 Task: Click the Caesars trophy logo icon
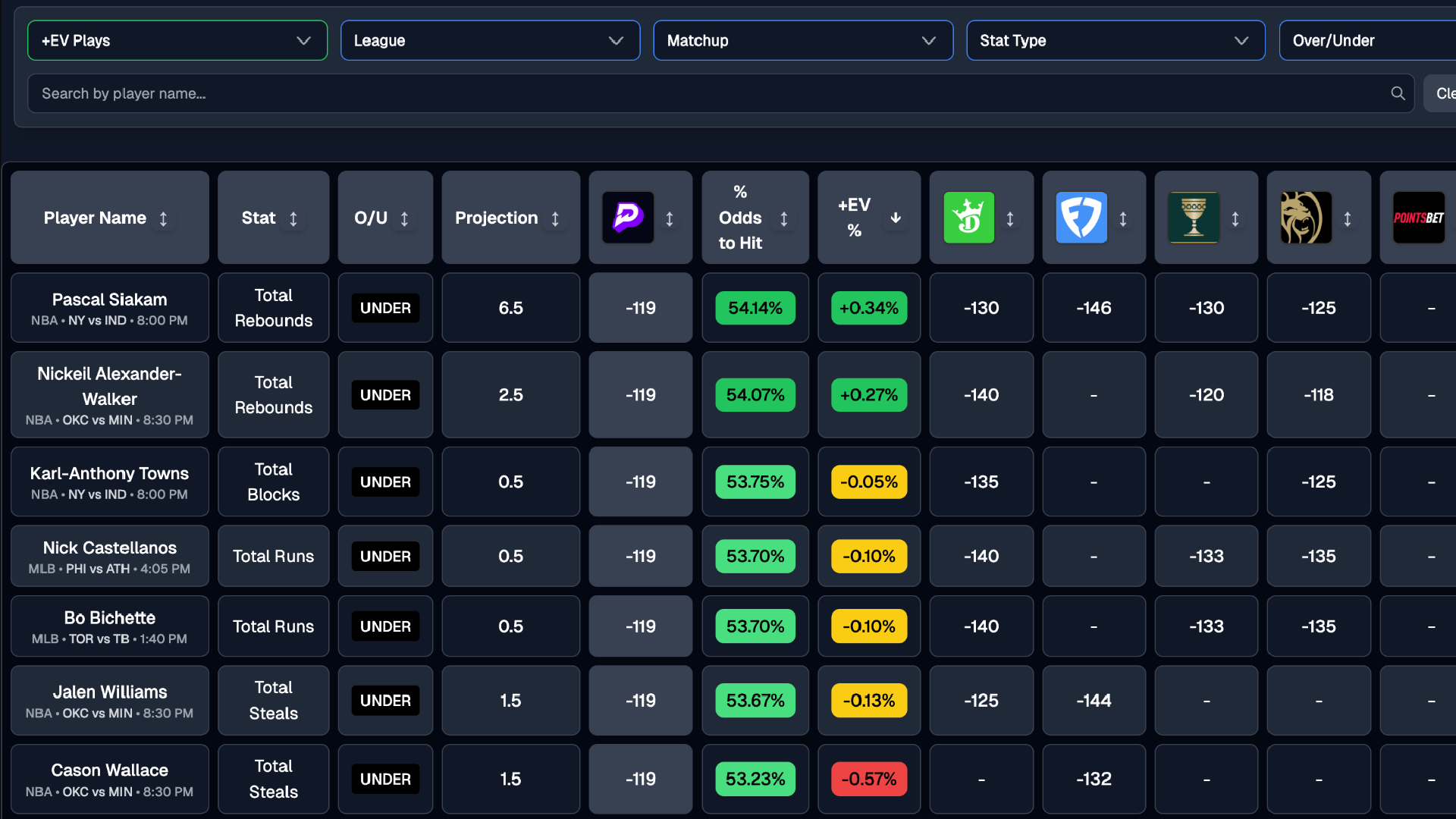(1194, 218)
